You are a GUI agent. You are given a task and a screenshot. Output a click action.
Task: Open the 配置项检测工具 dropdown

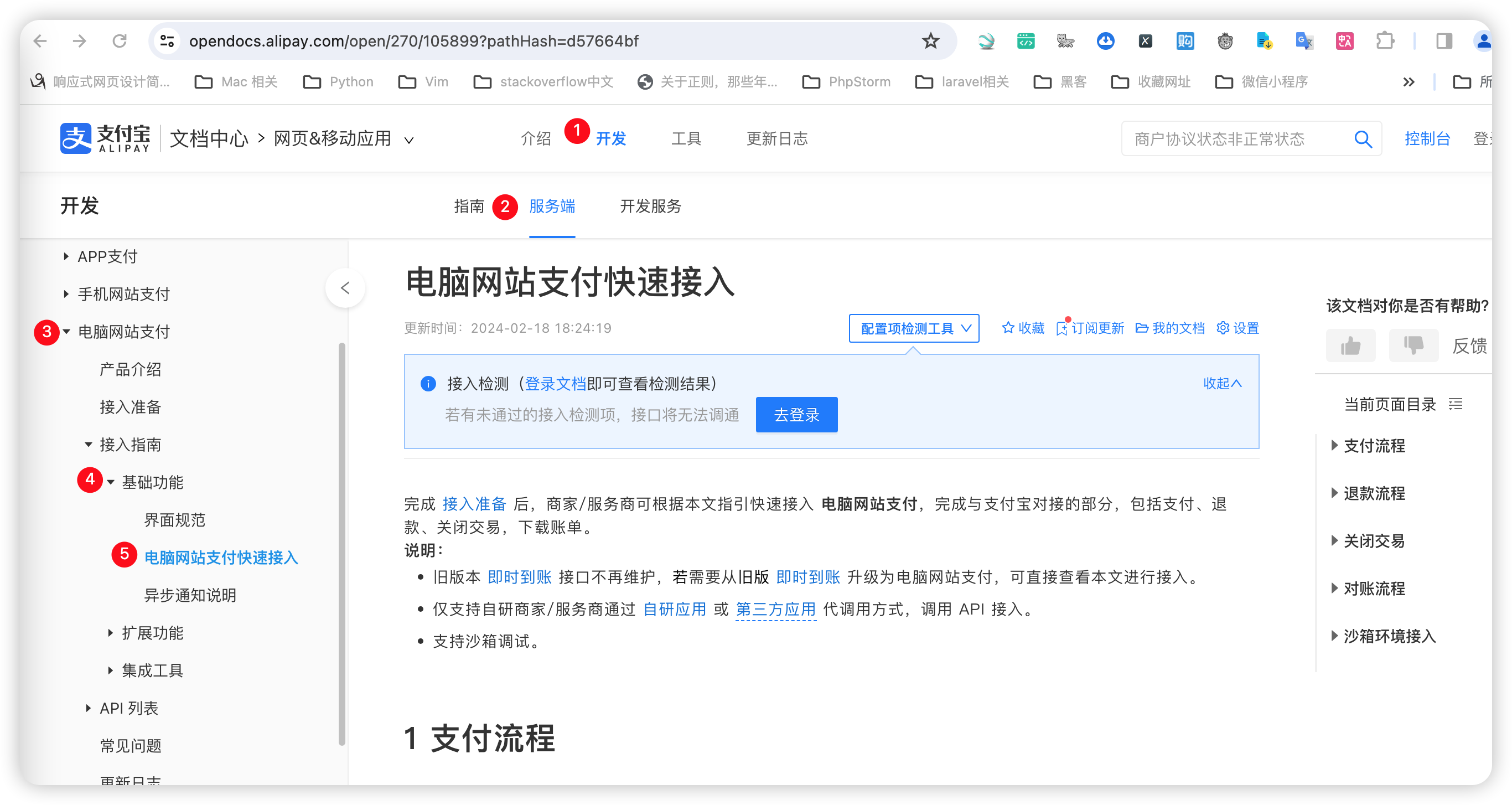(x=914, y=328)
